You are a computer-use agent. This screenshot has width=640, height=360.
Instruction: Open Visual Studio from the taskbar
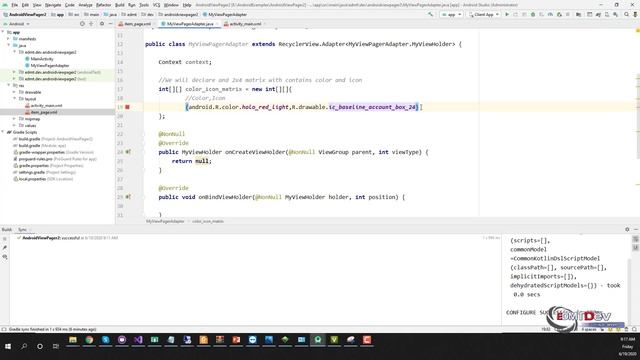[x=138, y=340]
